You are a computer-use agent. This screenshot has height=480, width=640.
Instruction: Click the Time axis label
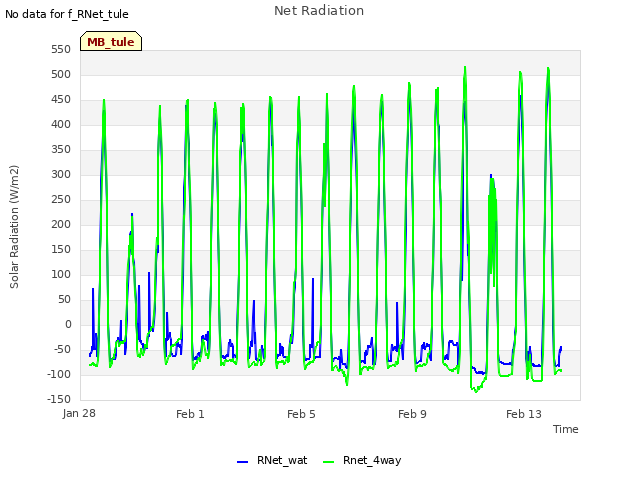(x=565, y=429)
